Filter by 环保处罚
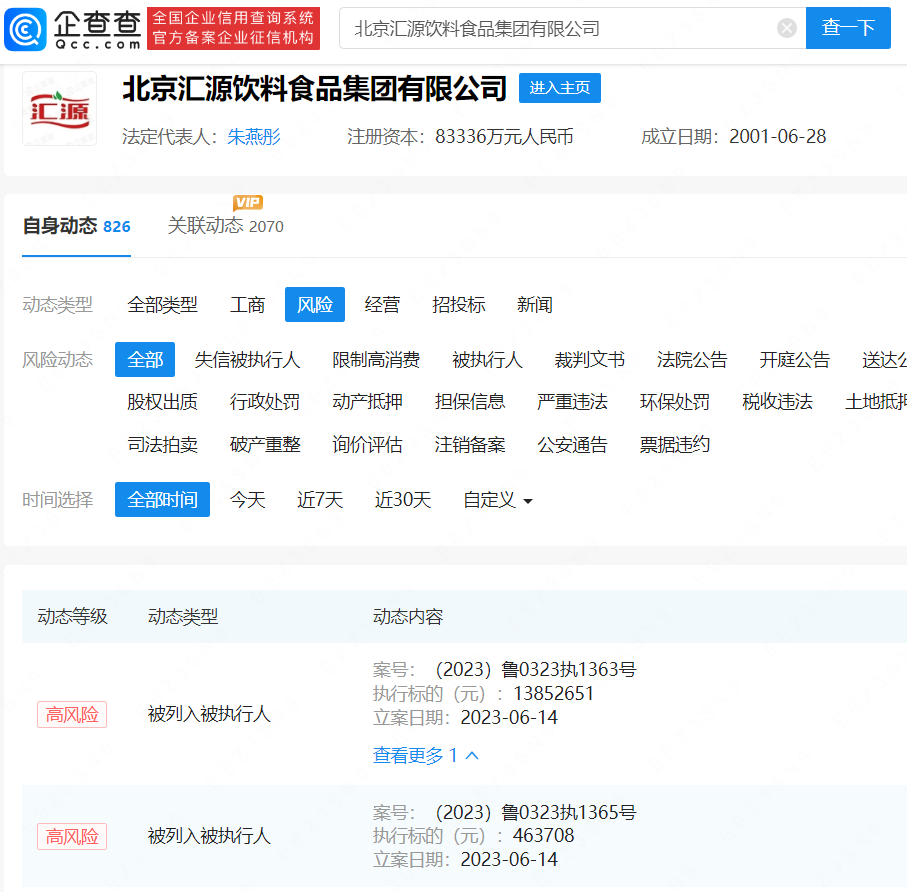The height and width of the screenshot is (892, 907). pos(674,401)
